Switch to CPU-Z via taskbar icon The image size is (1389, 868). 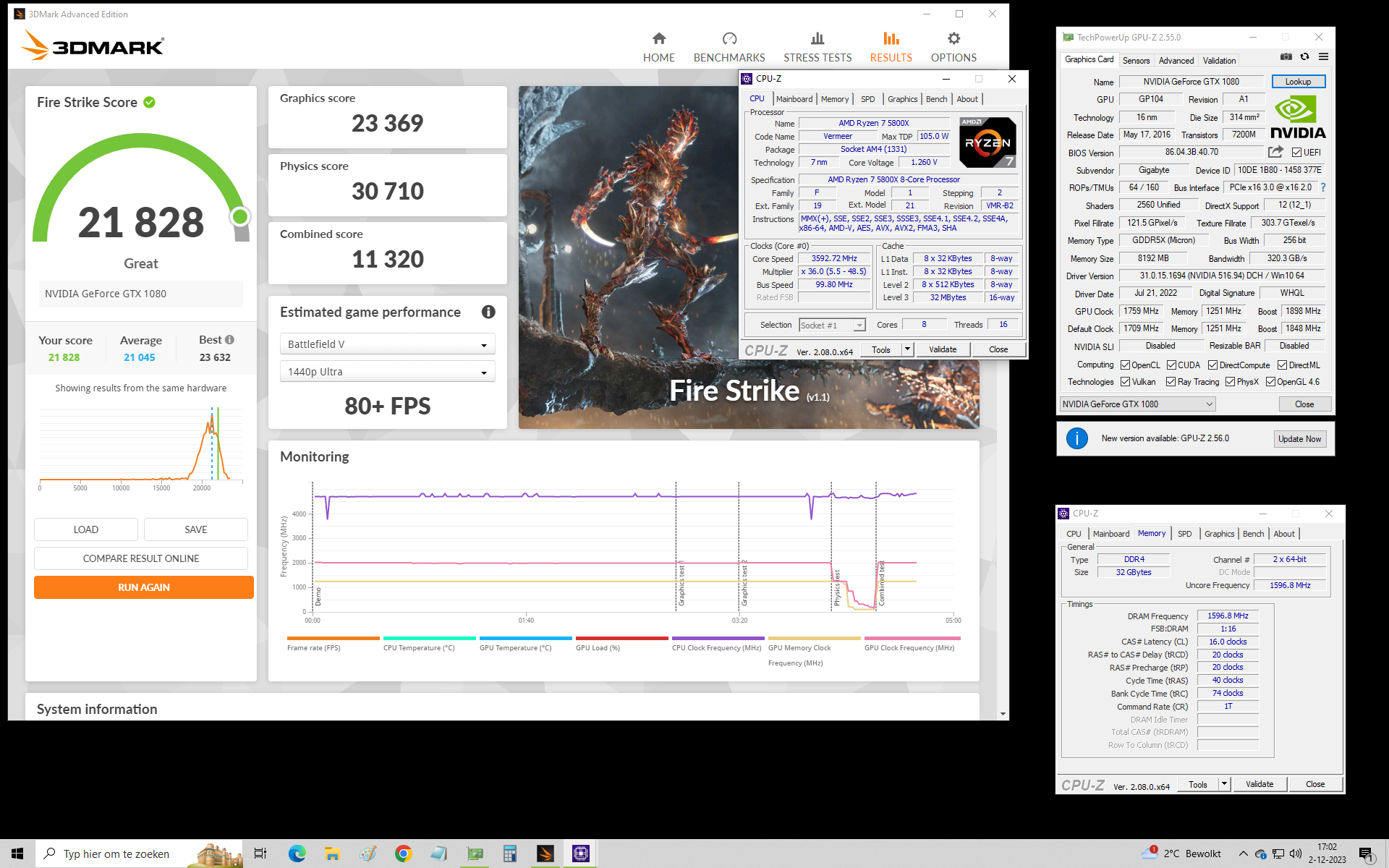coord(581,854)
